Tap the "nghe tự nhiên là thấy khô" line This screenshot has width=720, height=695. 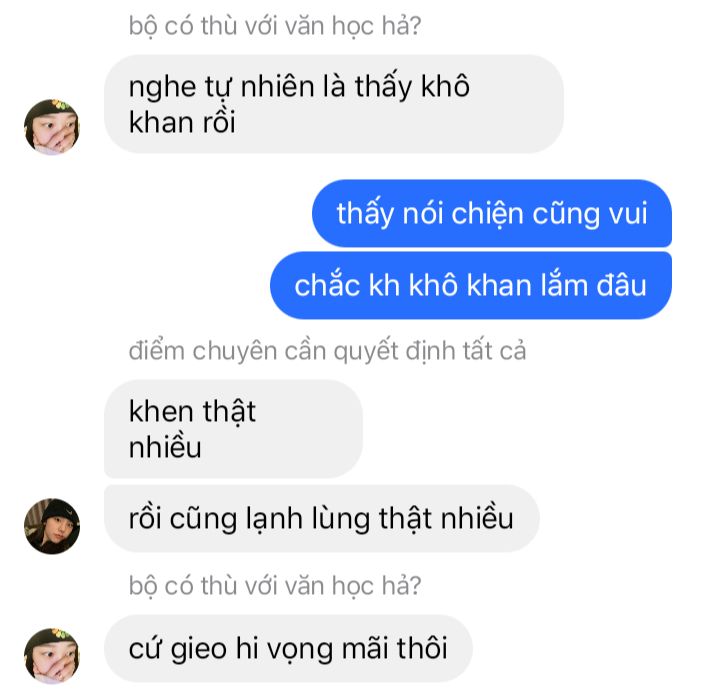pos(299,87)
